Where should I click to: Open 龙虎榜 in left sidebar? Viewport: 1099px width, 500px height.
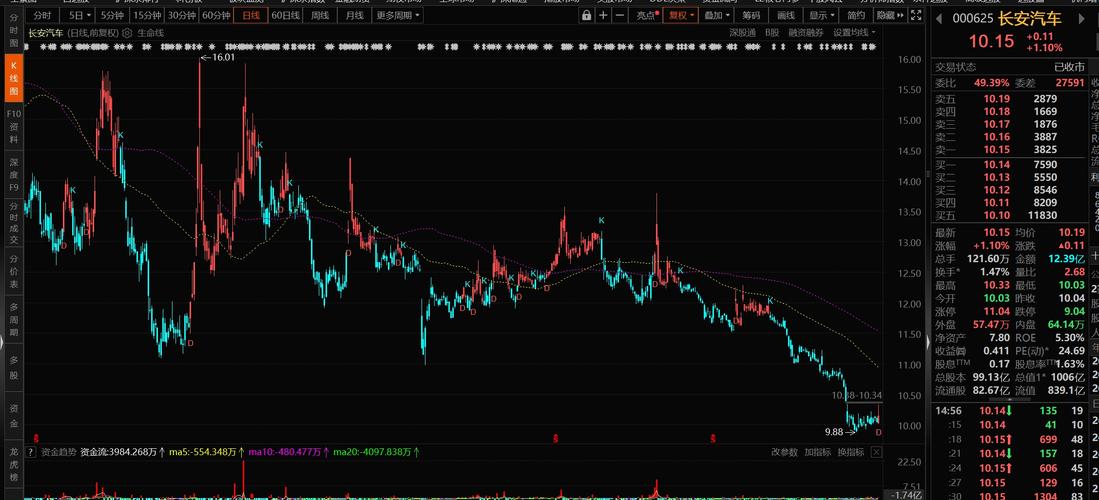pos(13,464)
